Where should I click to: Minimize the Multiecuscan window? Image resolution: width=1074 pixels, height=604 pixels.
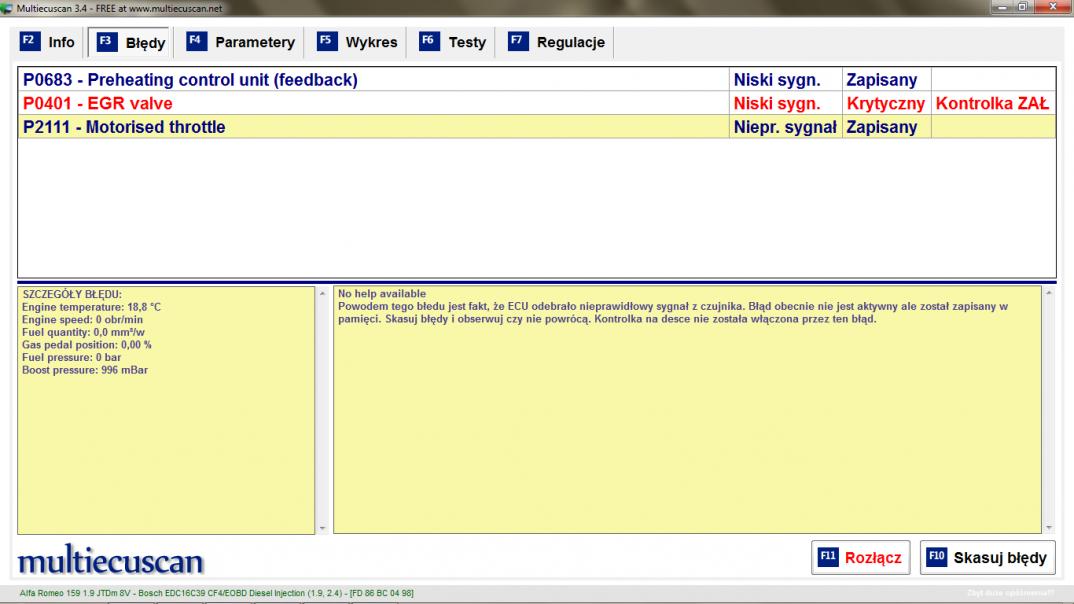[x=1002, y=7]
